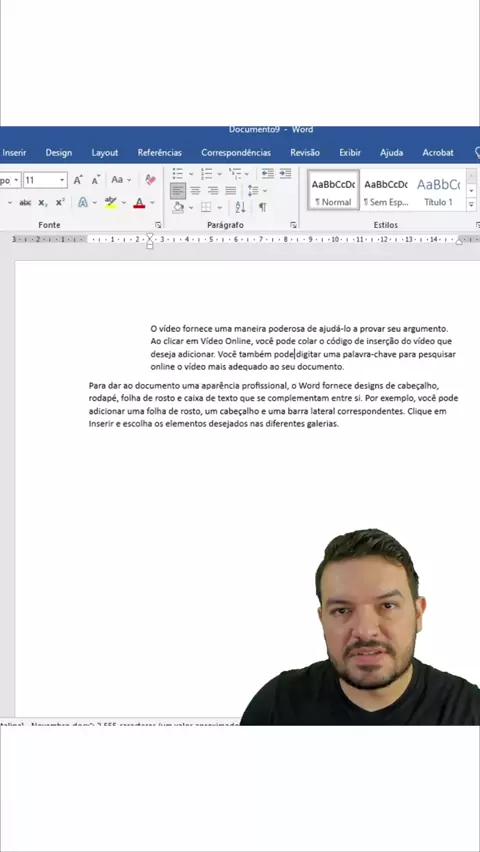The image size is (480, 852).
Task: Open the text effects dropdown arrow
Action: click(95, 203)
